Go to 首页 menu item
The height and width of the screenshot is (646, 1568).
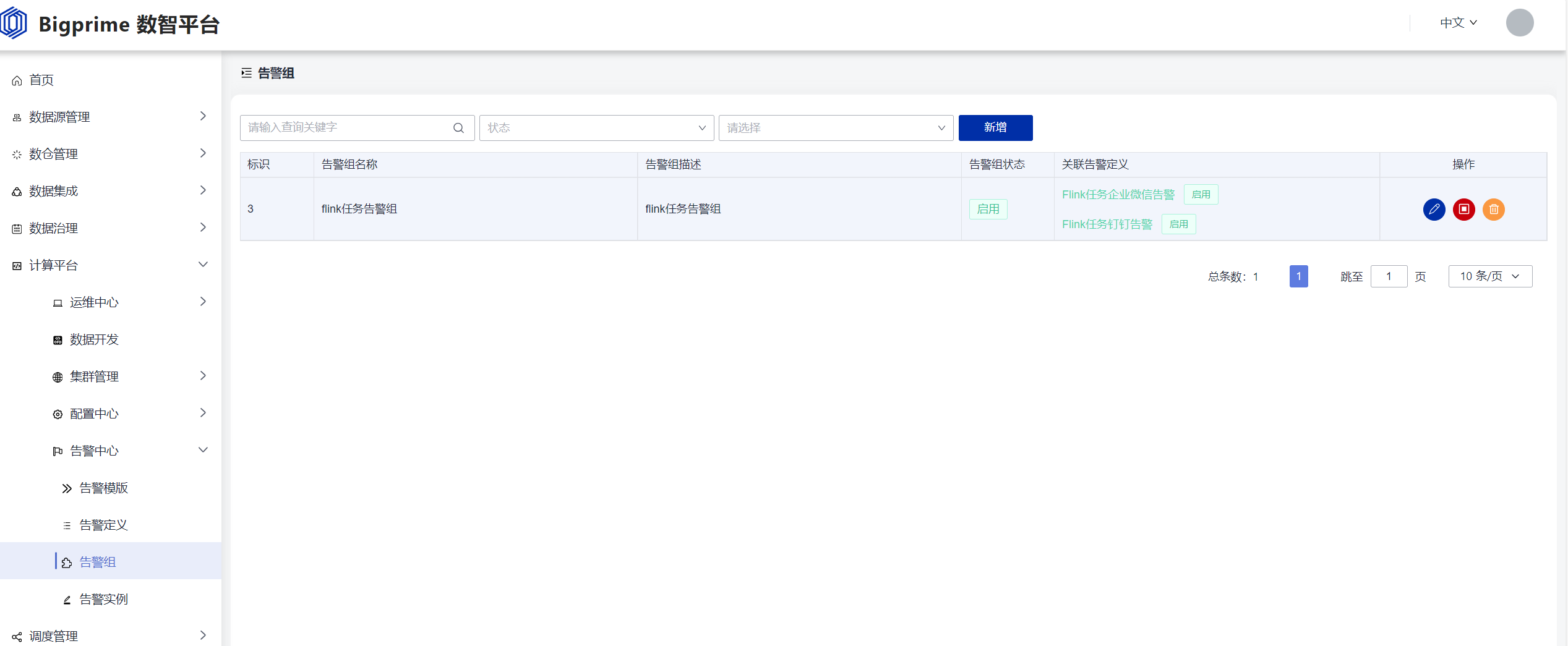coord(111,80)
